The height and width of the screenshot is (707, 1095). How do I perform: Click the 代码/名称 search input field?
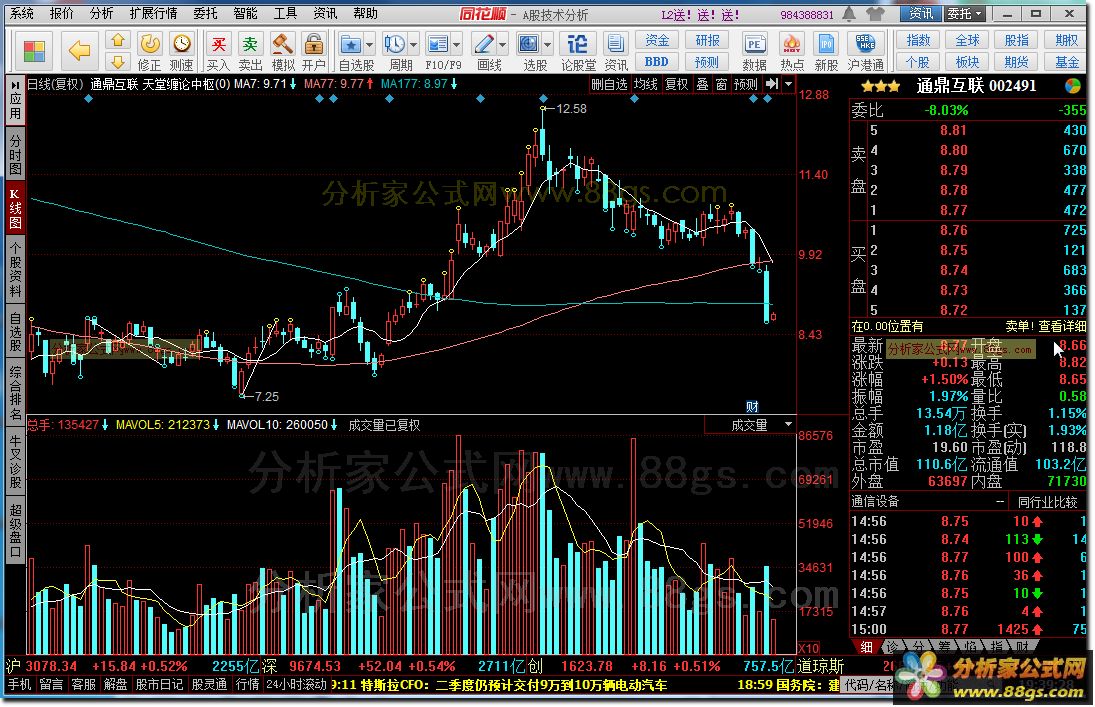point(869,684)
